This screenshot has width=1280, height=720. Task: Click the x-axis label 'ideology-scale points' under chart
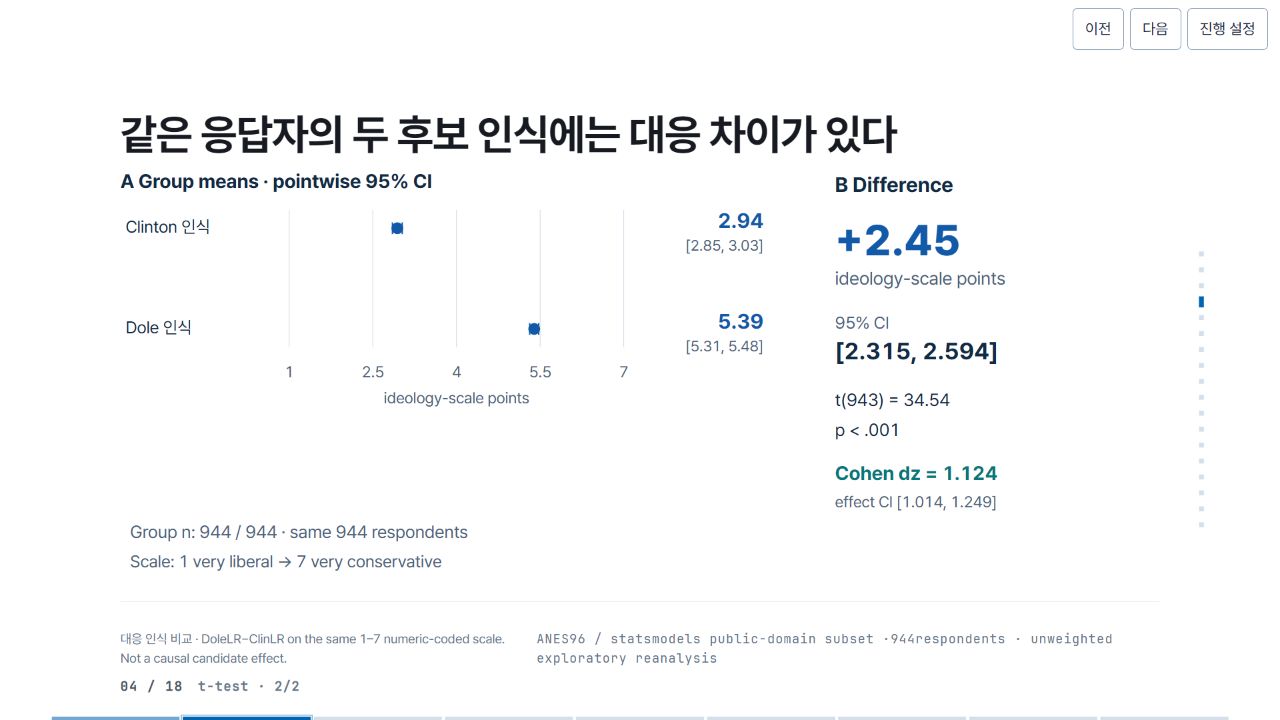pos(456,398)
